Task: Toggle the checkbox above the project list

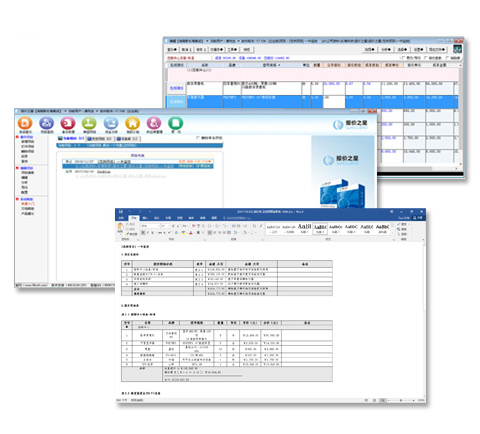Action: pyautogui.click(x=198, y=138)
